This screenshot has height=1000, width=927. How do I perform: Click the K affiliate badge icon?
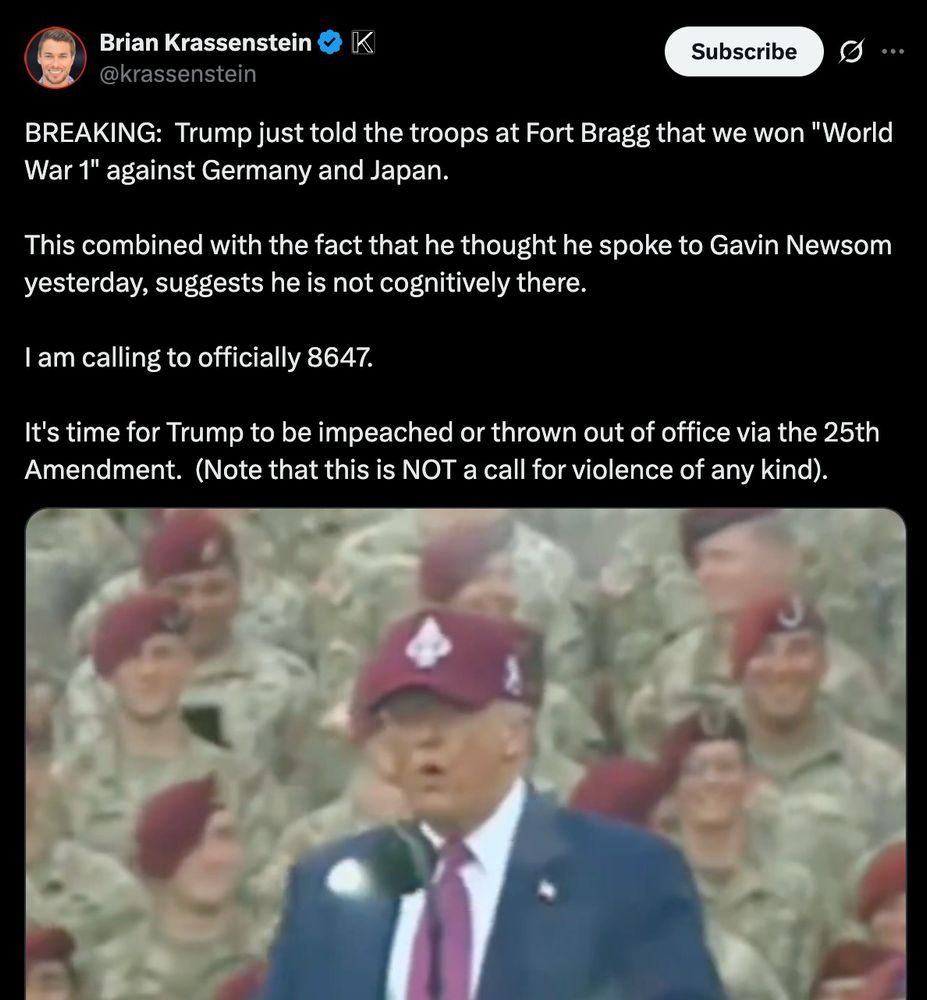[x=363, y=43]
